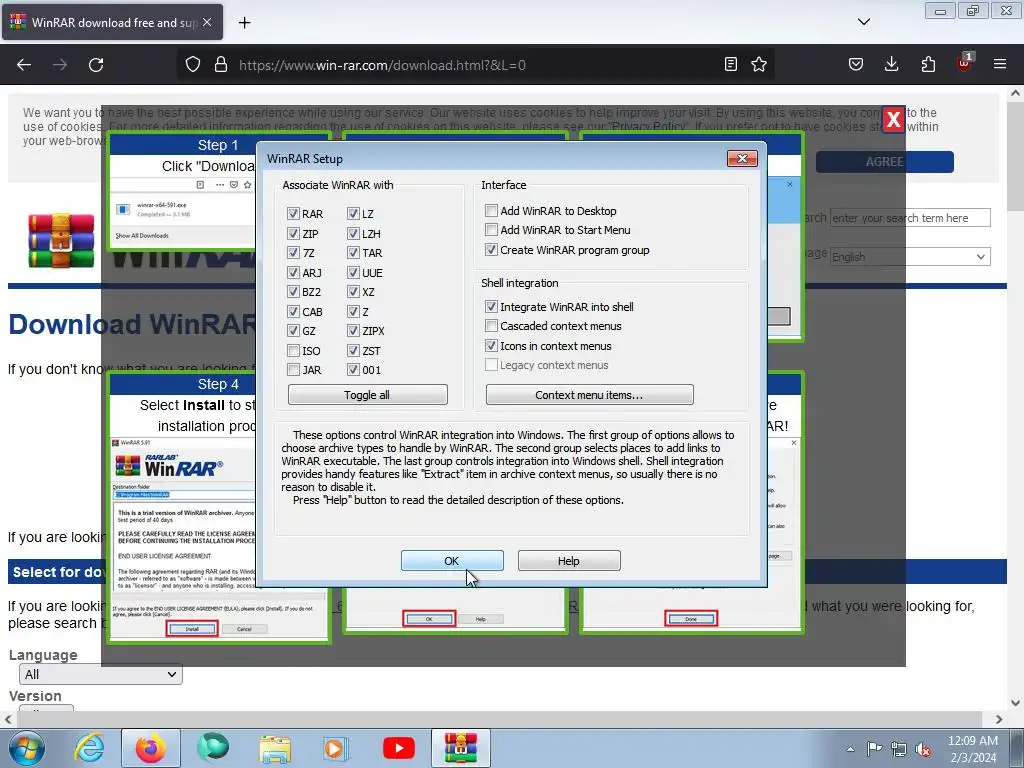Go forward in Firefox
This screenshot has width=1024, height=768.
pos(60,65)
